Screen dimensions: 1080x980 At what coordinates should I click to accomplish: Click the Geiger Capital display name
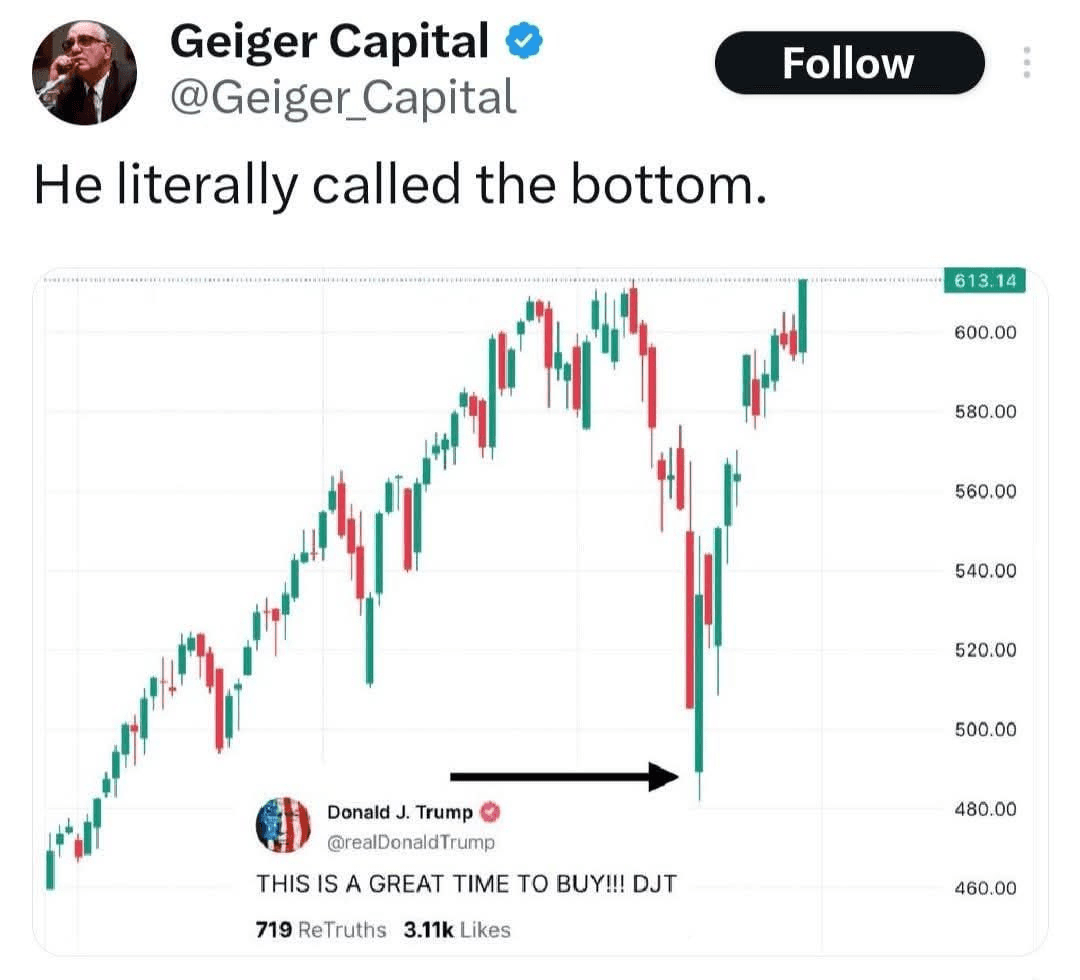click(x=329, y=41)
